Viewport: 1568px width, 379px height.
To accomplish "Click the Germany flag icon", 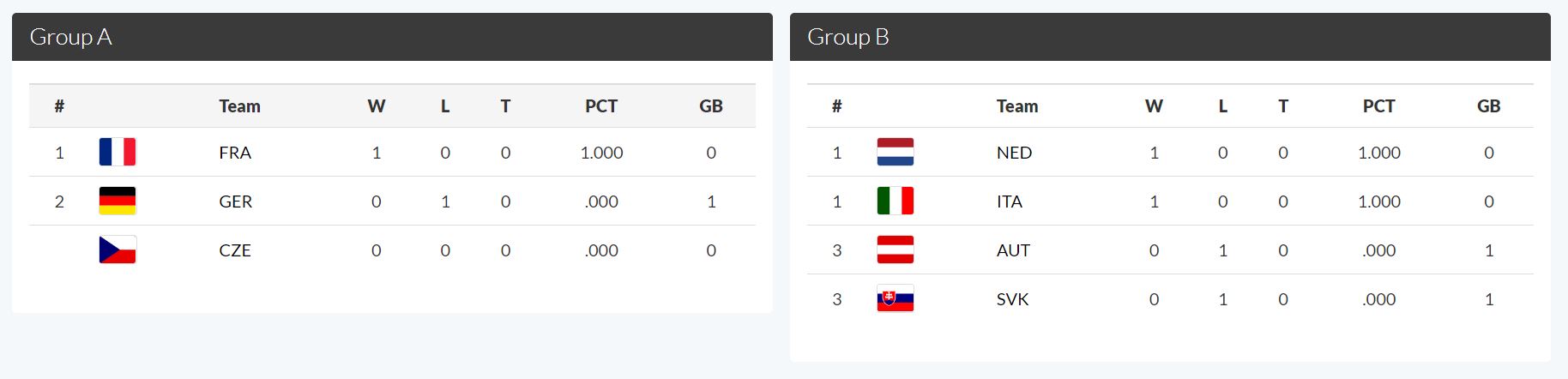I will (118, 201).
